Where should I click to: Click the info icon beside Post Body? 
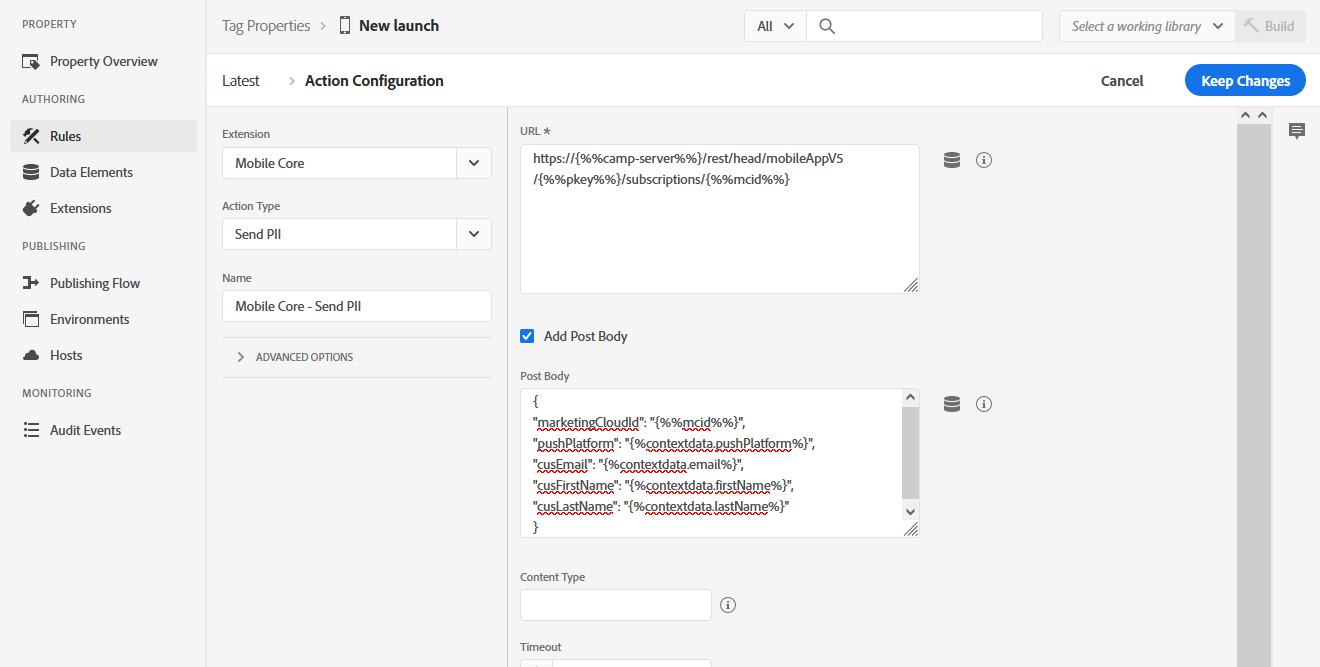pos(984,404)
